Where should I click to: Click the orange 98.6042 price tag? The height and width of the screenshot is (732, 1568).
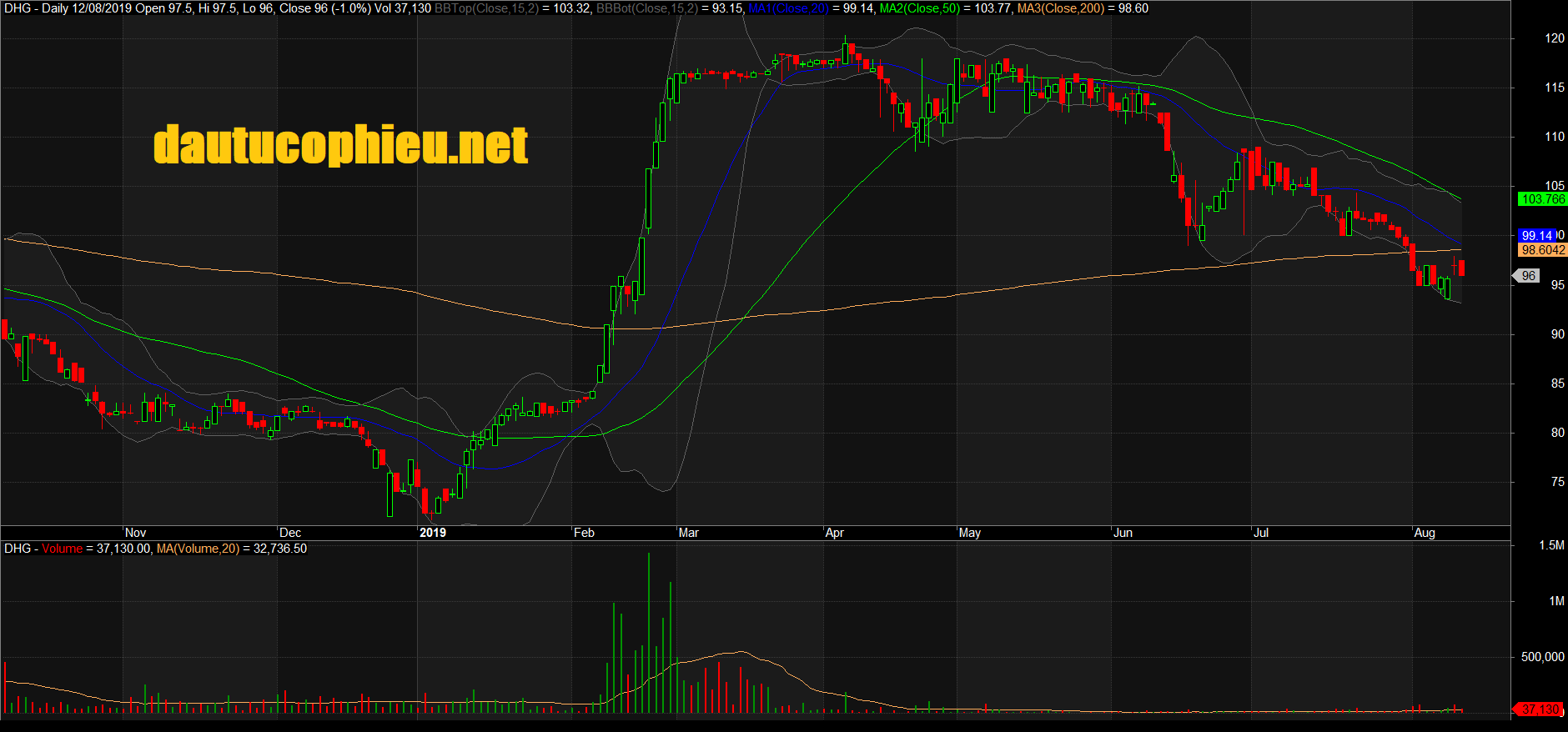click(1542, 250)
